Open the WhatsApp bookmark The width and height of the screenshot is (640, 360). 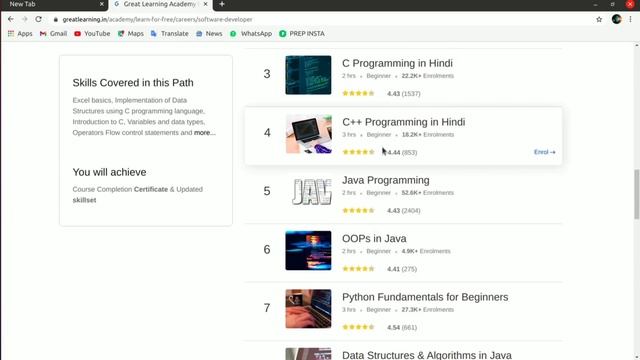pyautogui.click(x=251, y=33)
